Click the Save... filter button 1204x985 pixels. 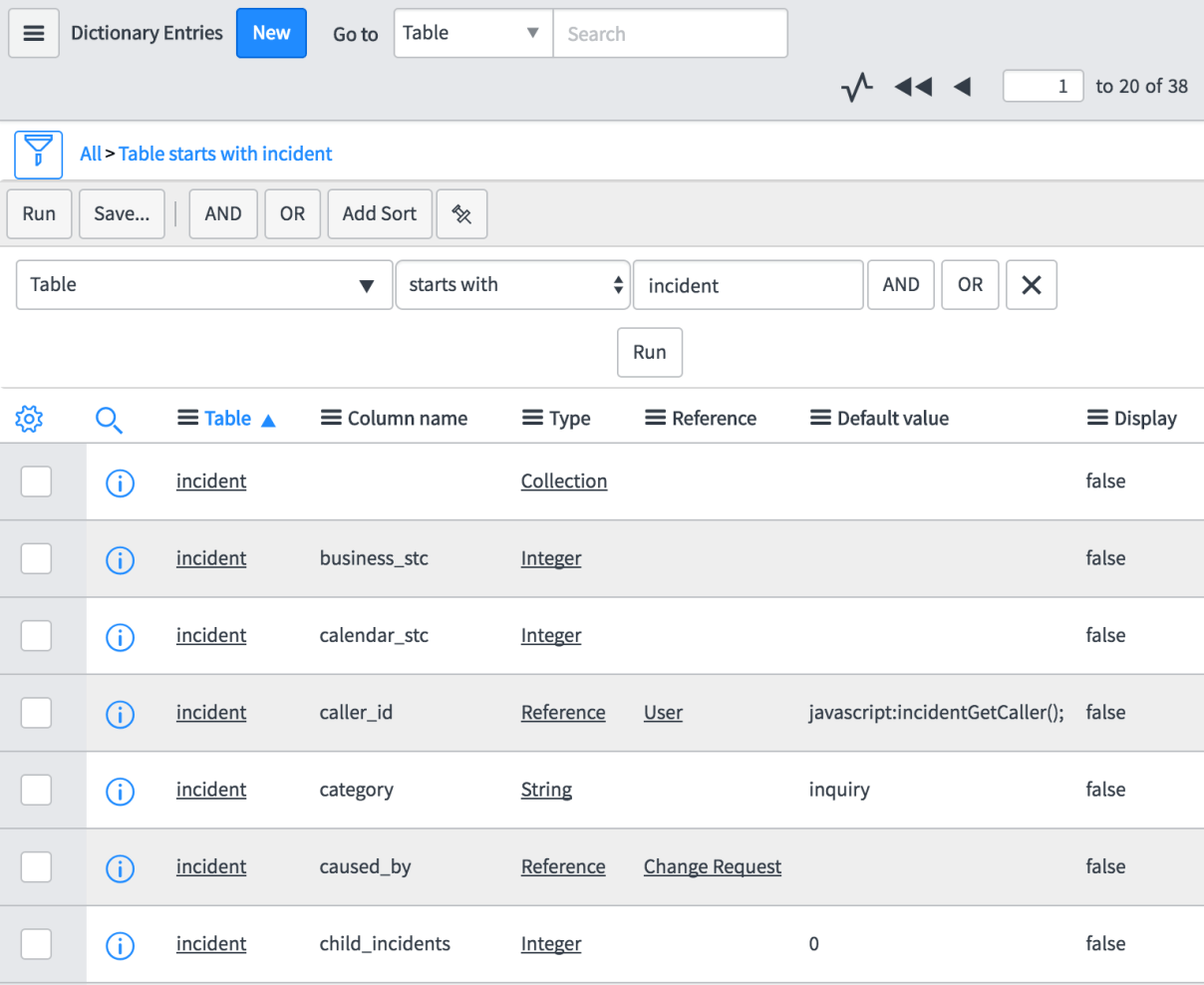coord(122,213)
